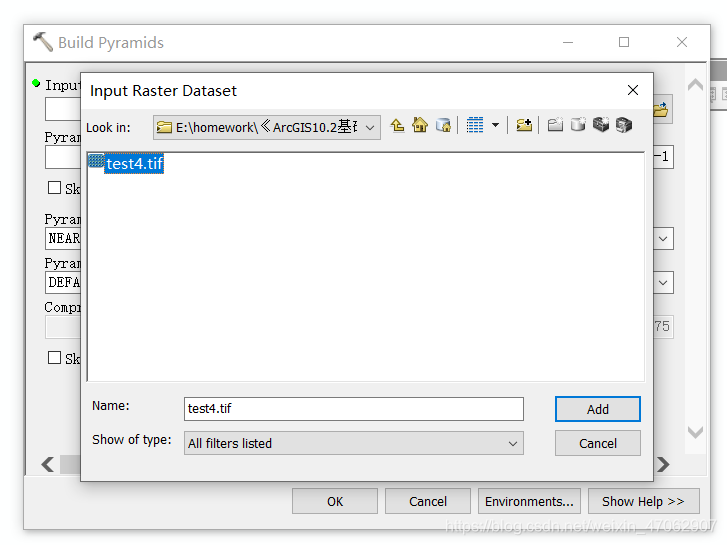Create new file geodatabase icon
Image resolution: width=727 pixels, height=545 pixels.
pos(578,125)
